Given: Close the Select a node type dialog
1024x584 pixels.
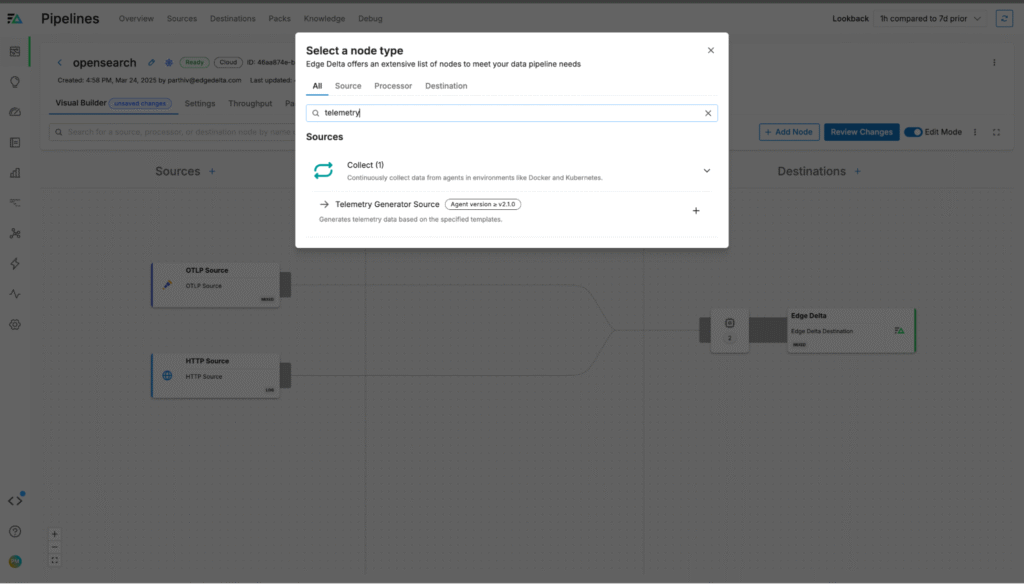Looking at the screenshot, I should (711, 50).
